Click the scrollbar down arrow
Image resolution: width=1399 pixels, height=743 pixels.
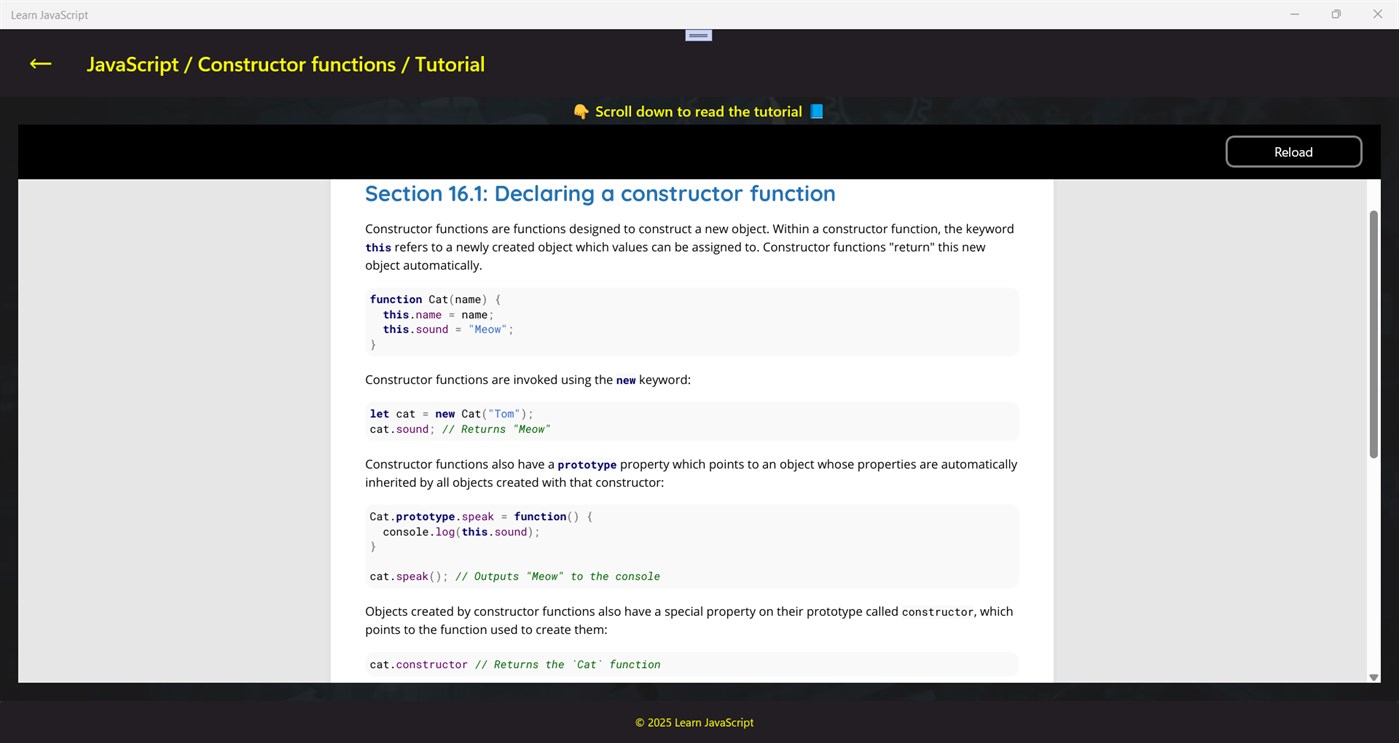pyautogui.click(x=1374, y=676)
